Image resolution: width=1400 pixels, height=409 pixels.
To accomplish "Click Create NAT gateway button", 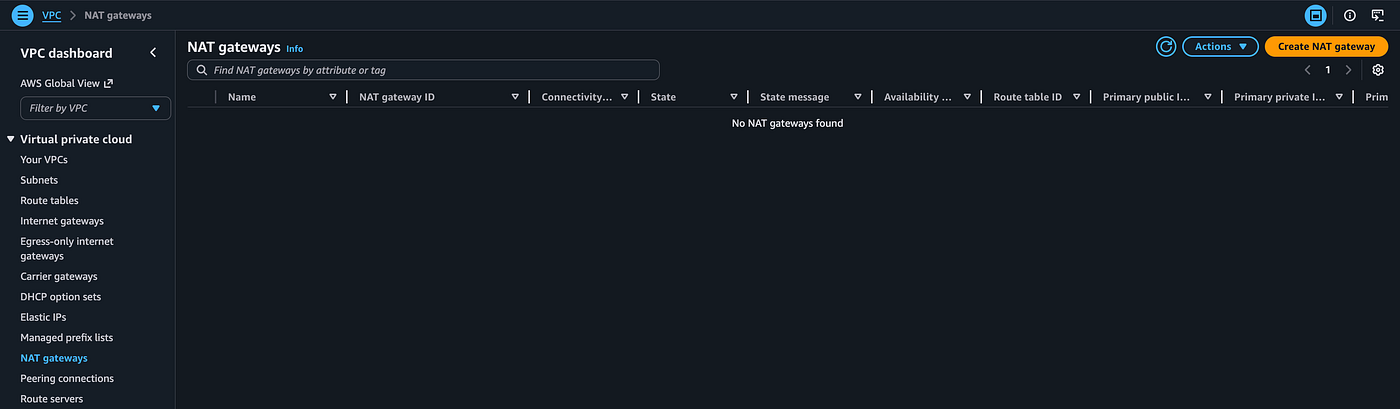I will [1327, 47].
